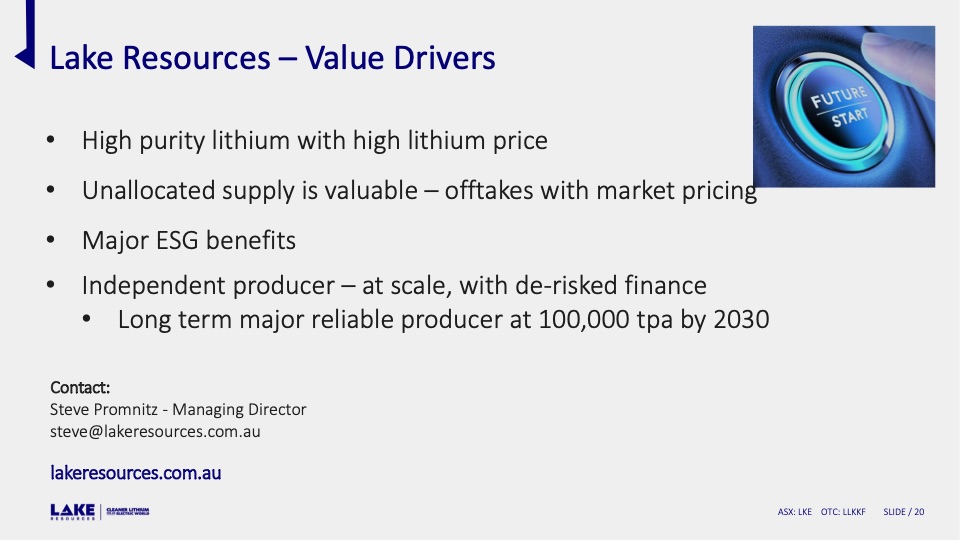
Task: Click the Future Start button image
Action: click(x=844, y=107)
